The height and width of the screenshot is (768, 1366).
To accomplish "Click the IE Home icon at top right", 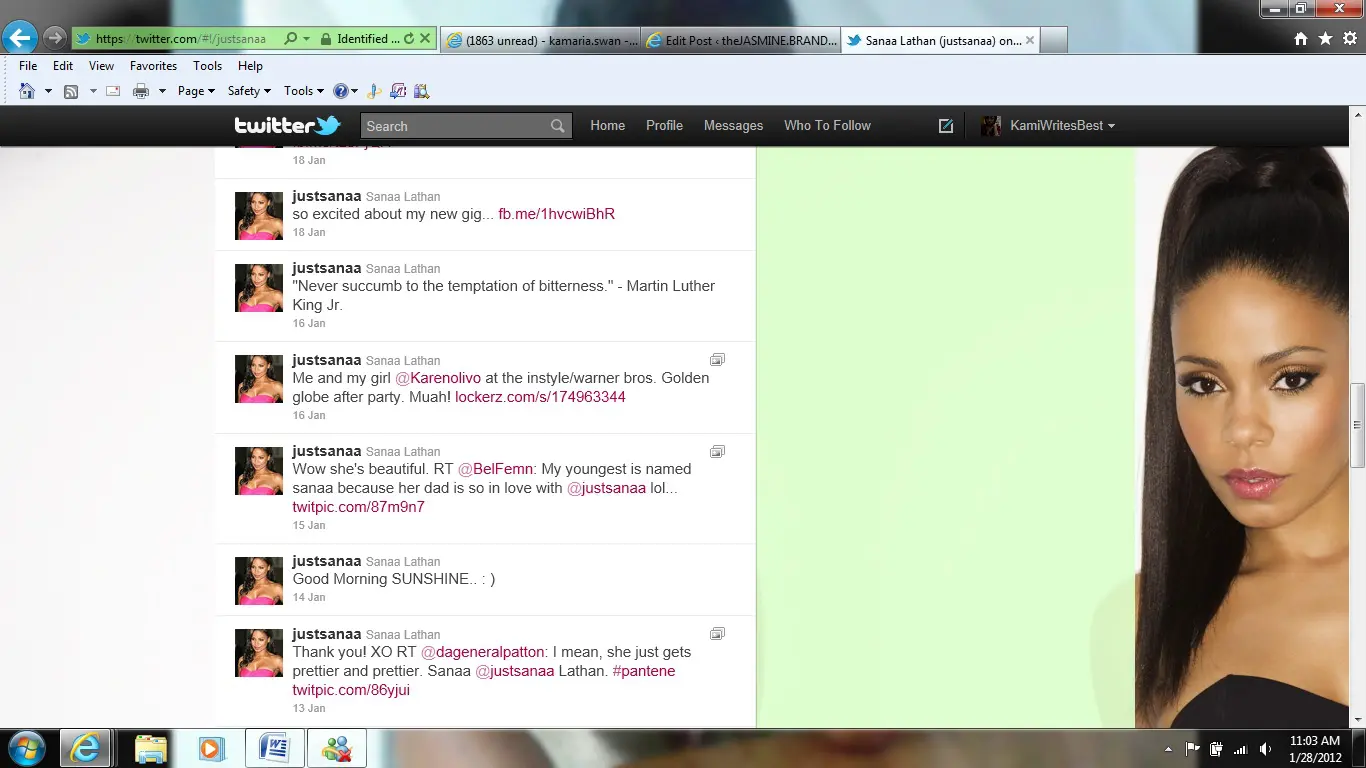I will (1301, 39).
